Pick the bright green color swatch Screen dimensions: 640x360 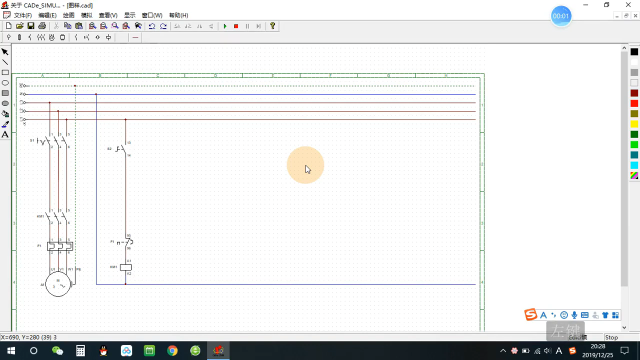(x=634, y=144)
